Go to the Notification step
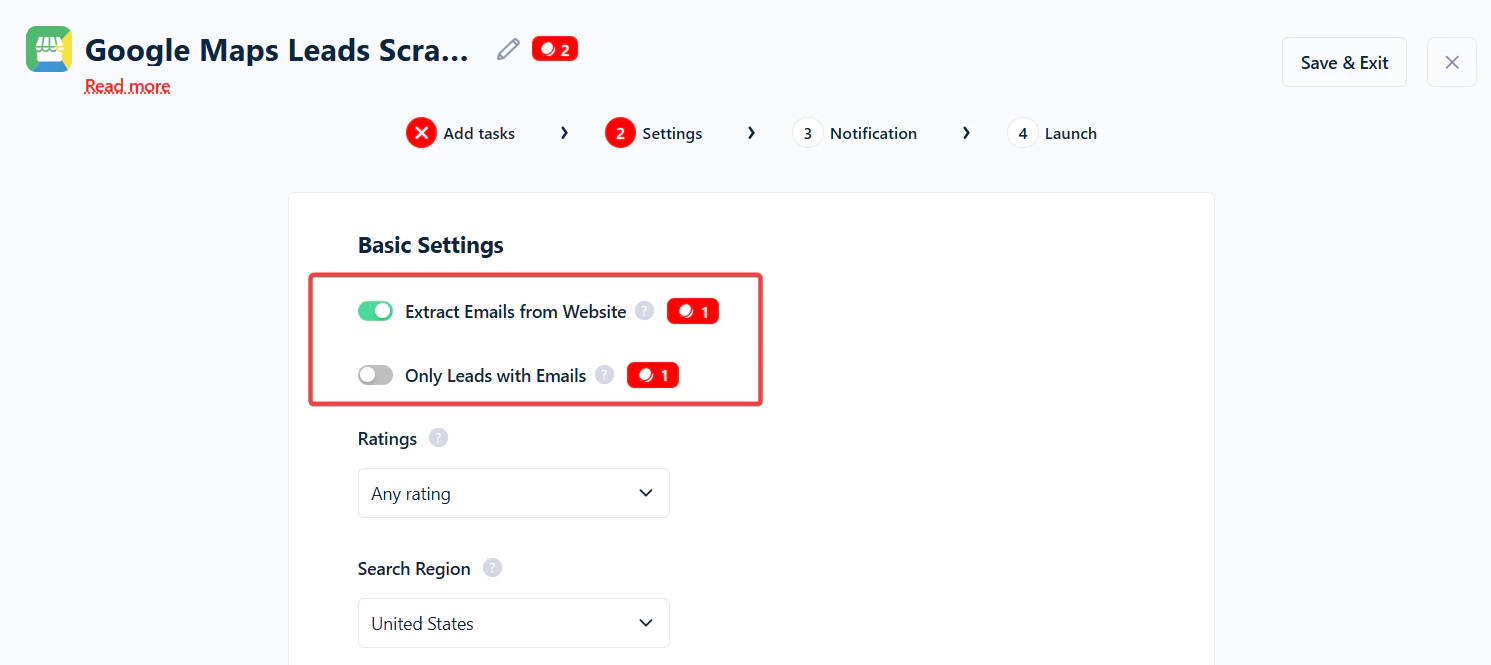 click(x=855, y=133)
